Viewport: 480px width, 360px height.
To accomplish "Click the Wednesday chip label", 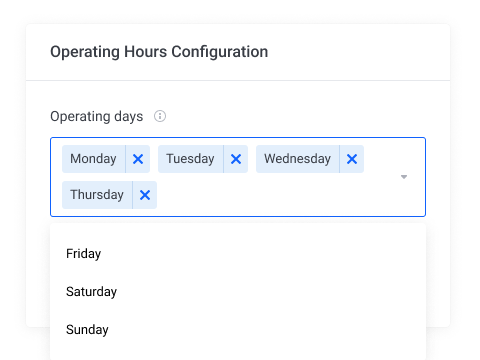I will pyautogui.click(x=297, y=159).
